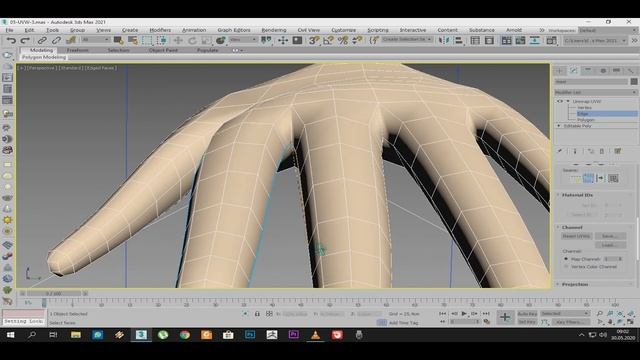Collapse the Unwrap UVW modifier tree

pyautogui.click(x=568, y=101)
